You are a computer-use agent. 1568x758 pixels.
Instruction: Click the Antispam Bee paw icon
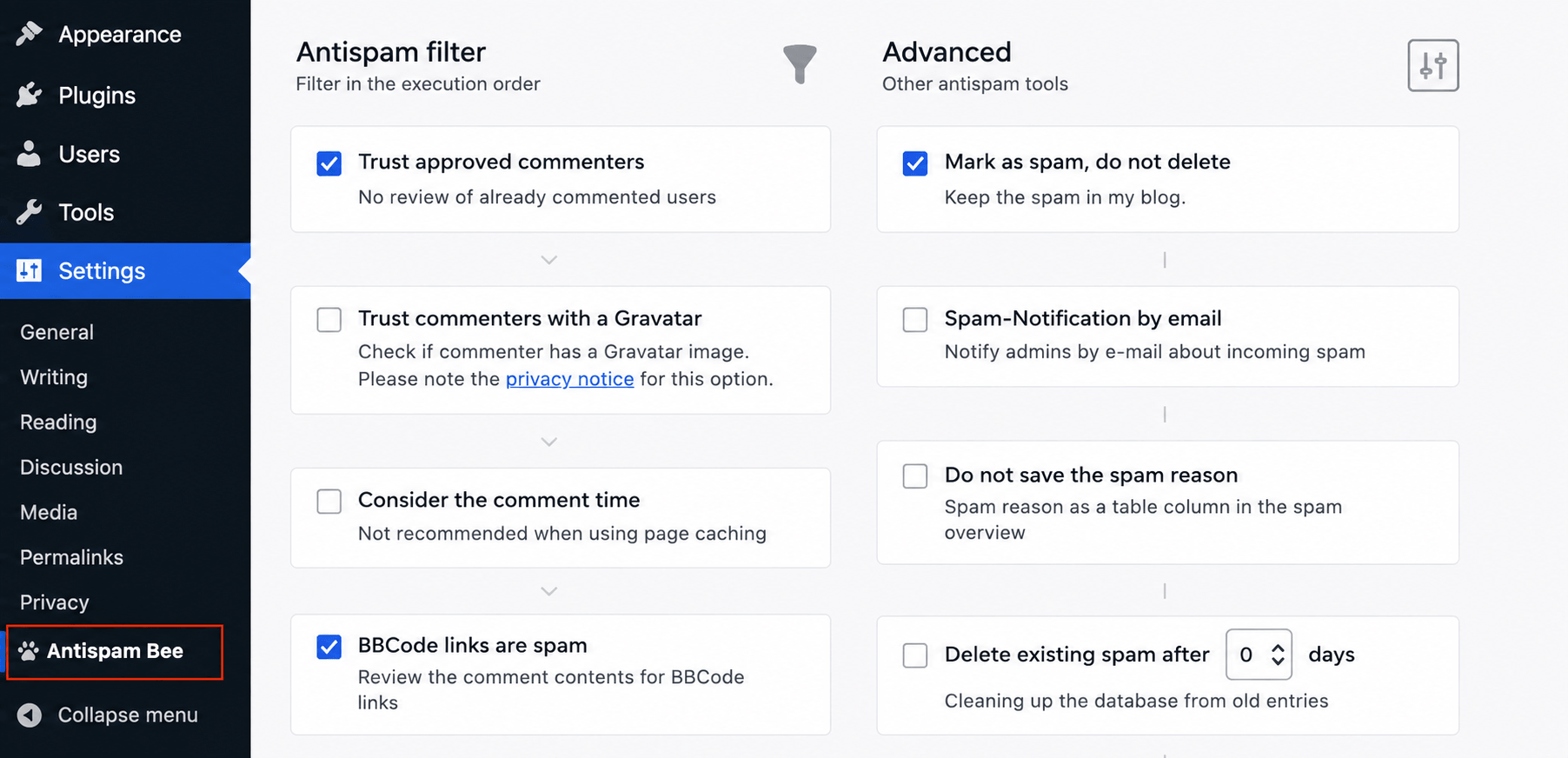pyautogui.click(x=29, y=651)
